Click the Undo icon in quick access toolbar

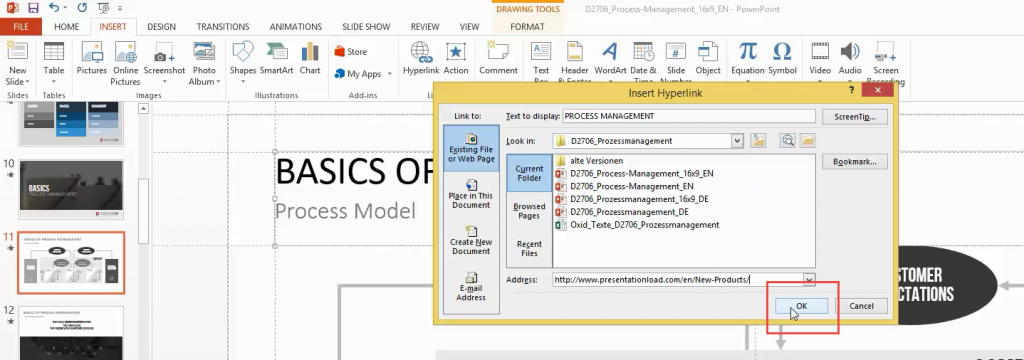point(54,8)
